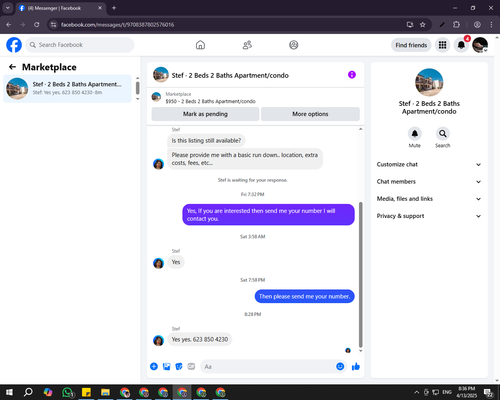Open large listing photo in right panel
500x400 pixels.
(429, 82)
